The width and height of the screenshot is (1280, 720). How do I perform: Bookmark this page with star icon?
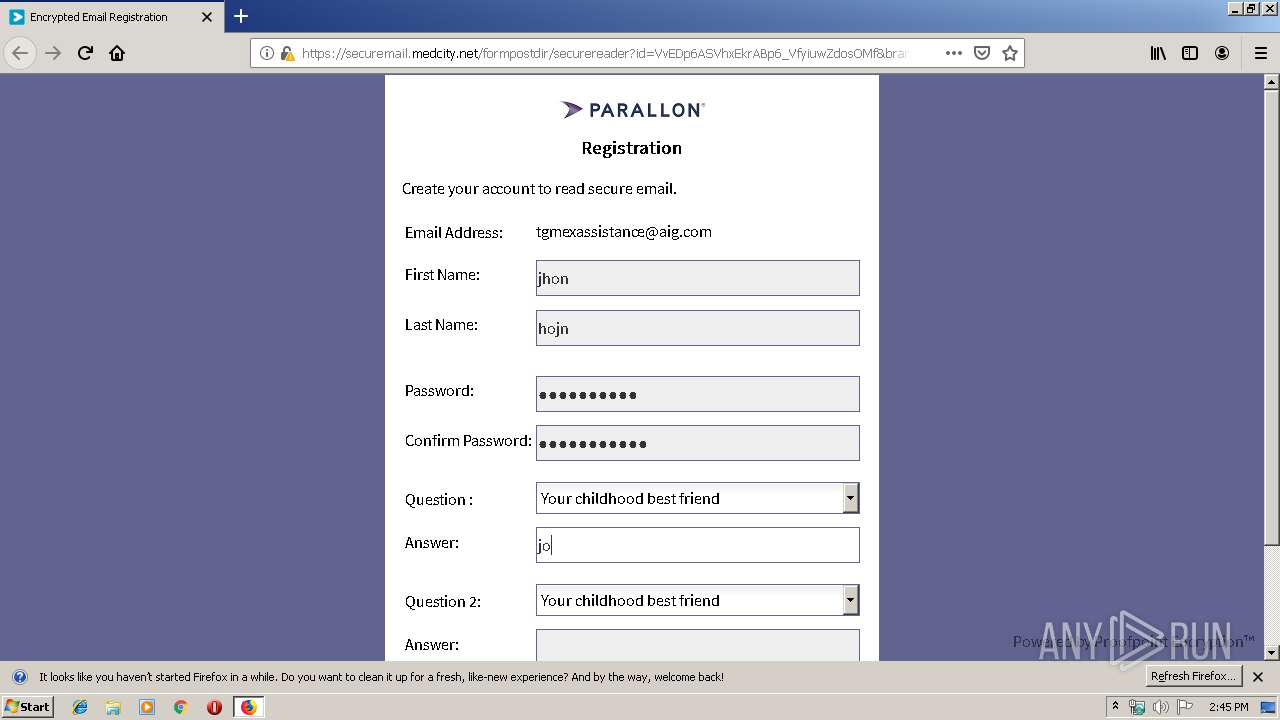(1010, 53)
